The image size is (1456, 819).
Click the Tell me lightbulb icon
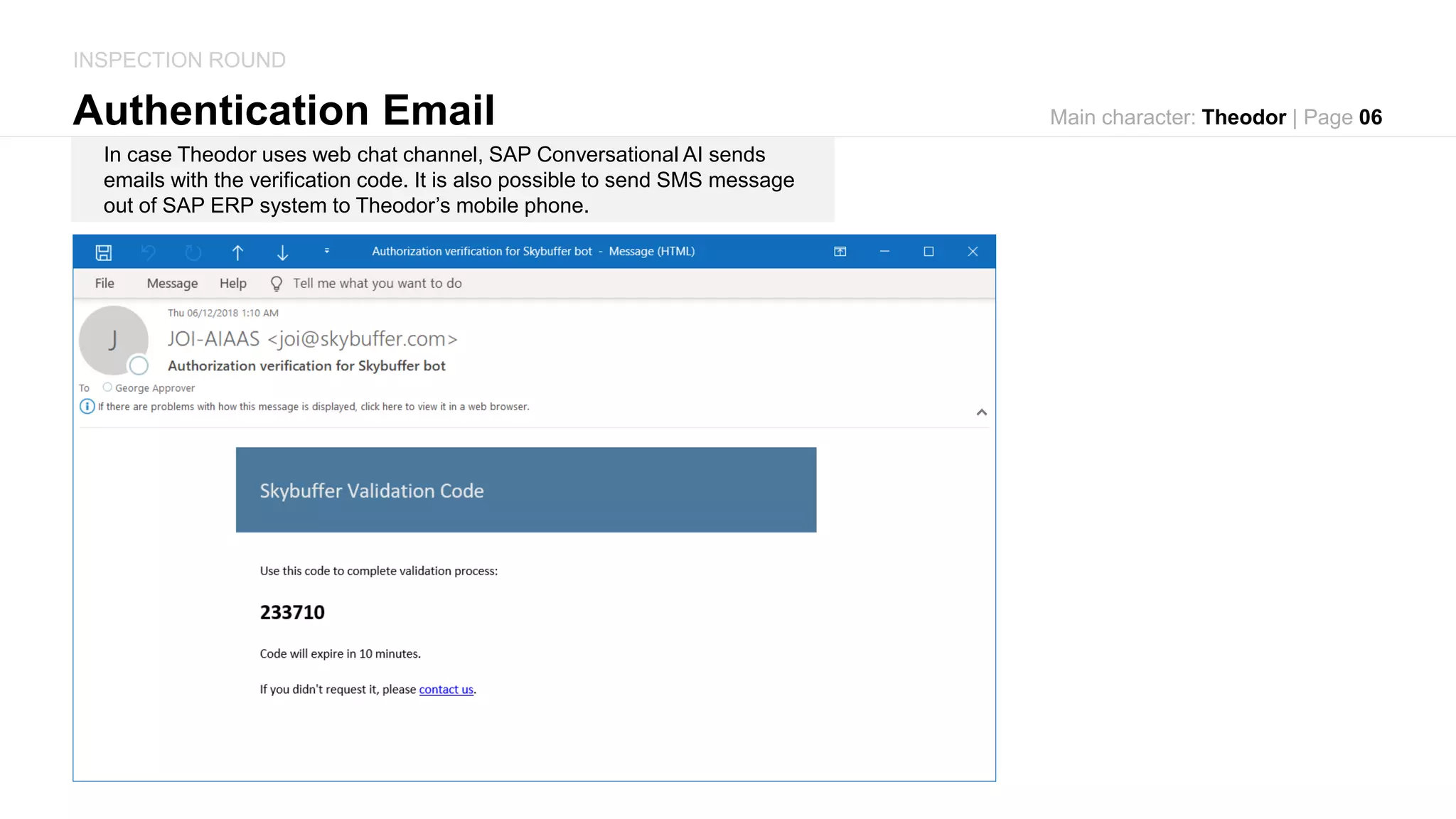click(277, 284)
